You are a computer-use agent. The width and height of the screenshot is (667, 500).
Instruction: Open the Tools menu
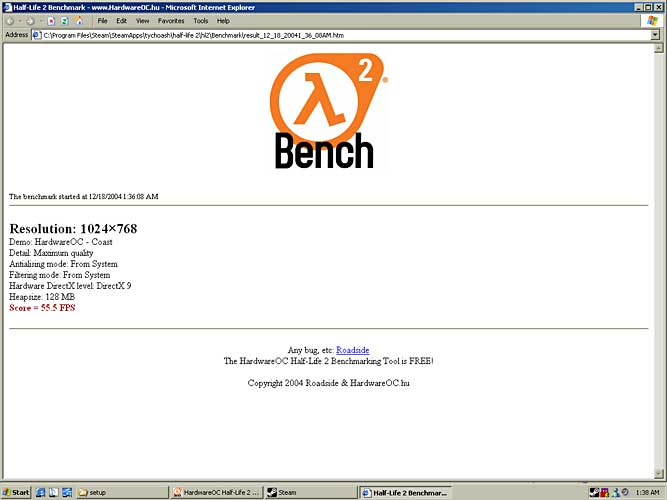(200, 21)
